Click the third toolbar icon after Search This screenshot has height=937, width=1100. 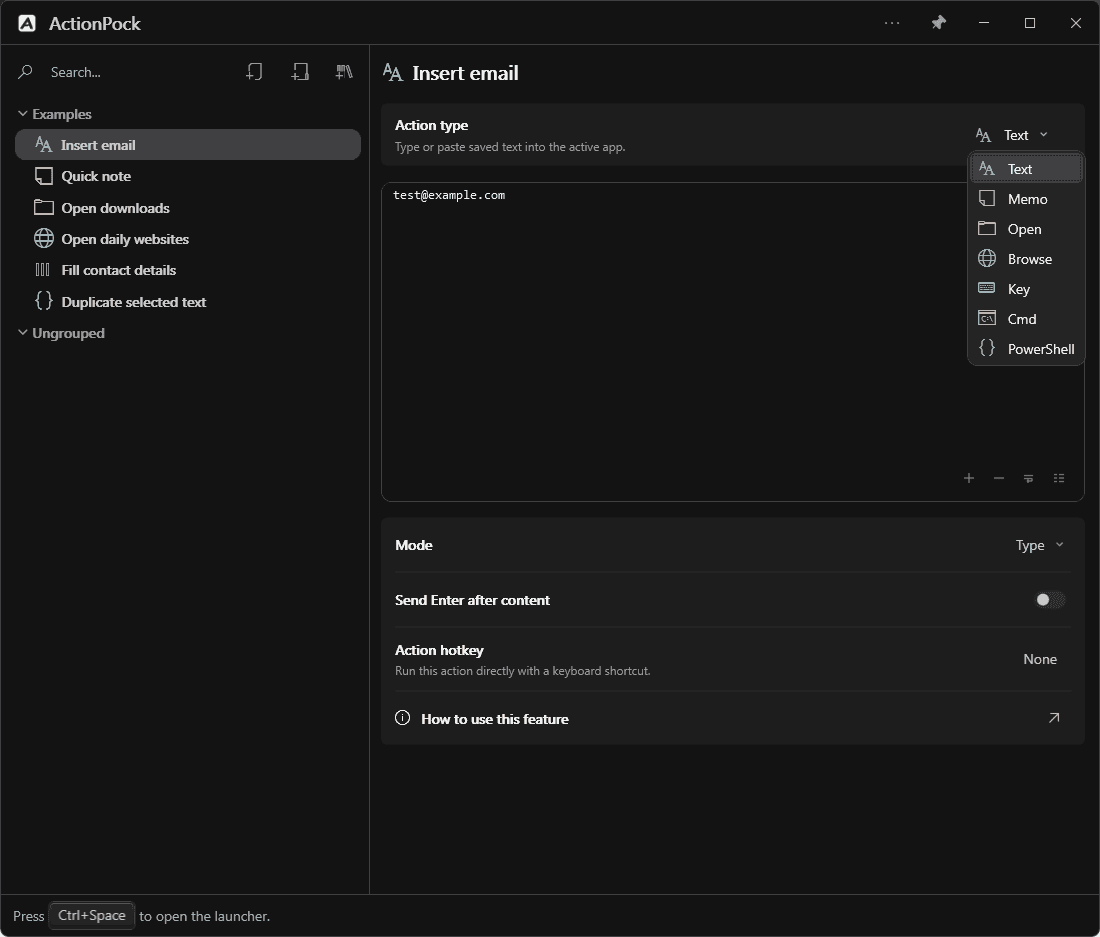[x=344, y=72]
